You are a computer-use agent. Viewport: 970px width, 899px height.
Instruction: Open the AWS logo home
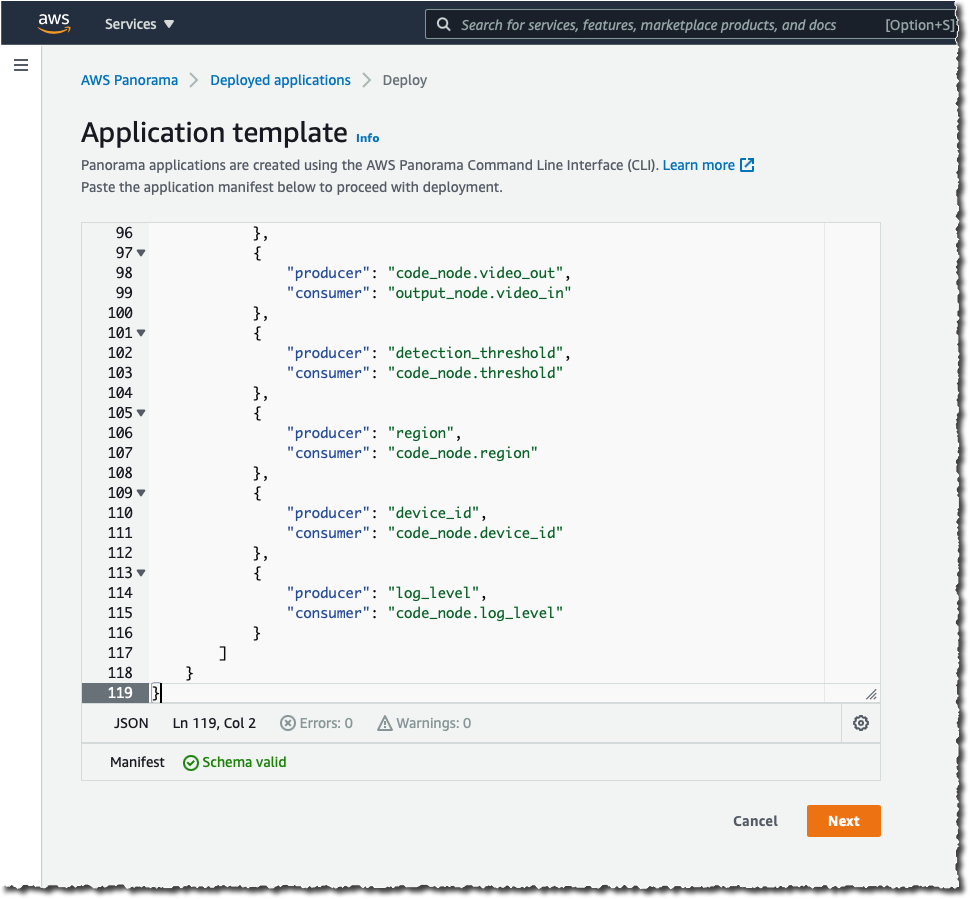54,23
